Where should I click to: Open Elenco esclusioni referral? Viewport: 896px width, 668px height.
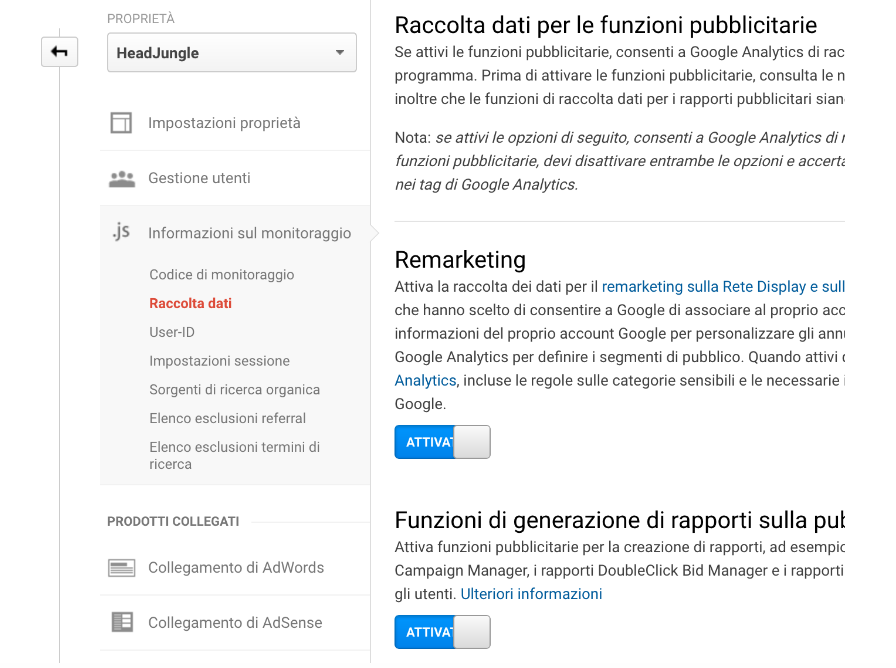point(225,418)
